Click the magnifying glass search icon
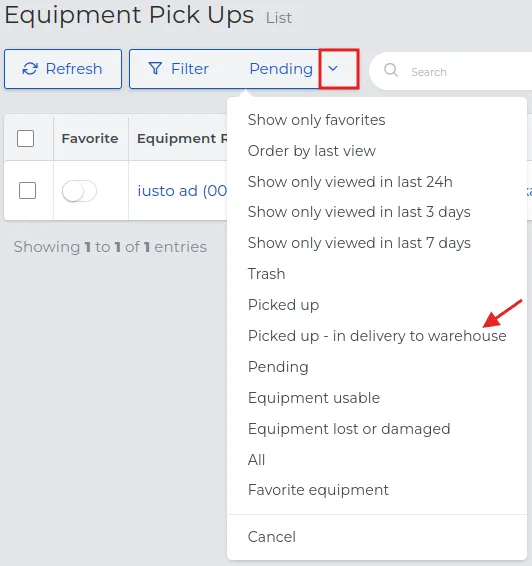 click(x=391, y=70)
